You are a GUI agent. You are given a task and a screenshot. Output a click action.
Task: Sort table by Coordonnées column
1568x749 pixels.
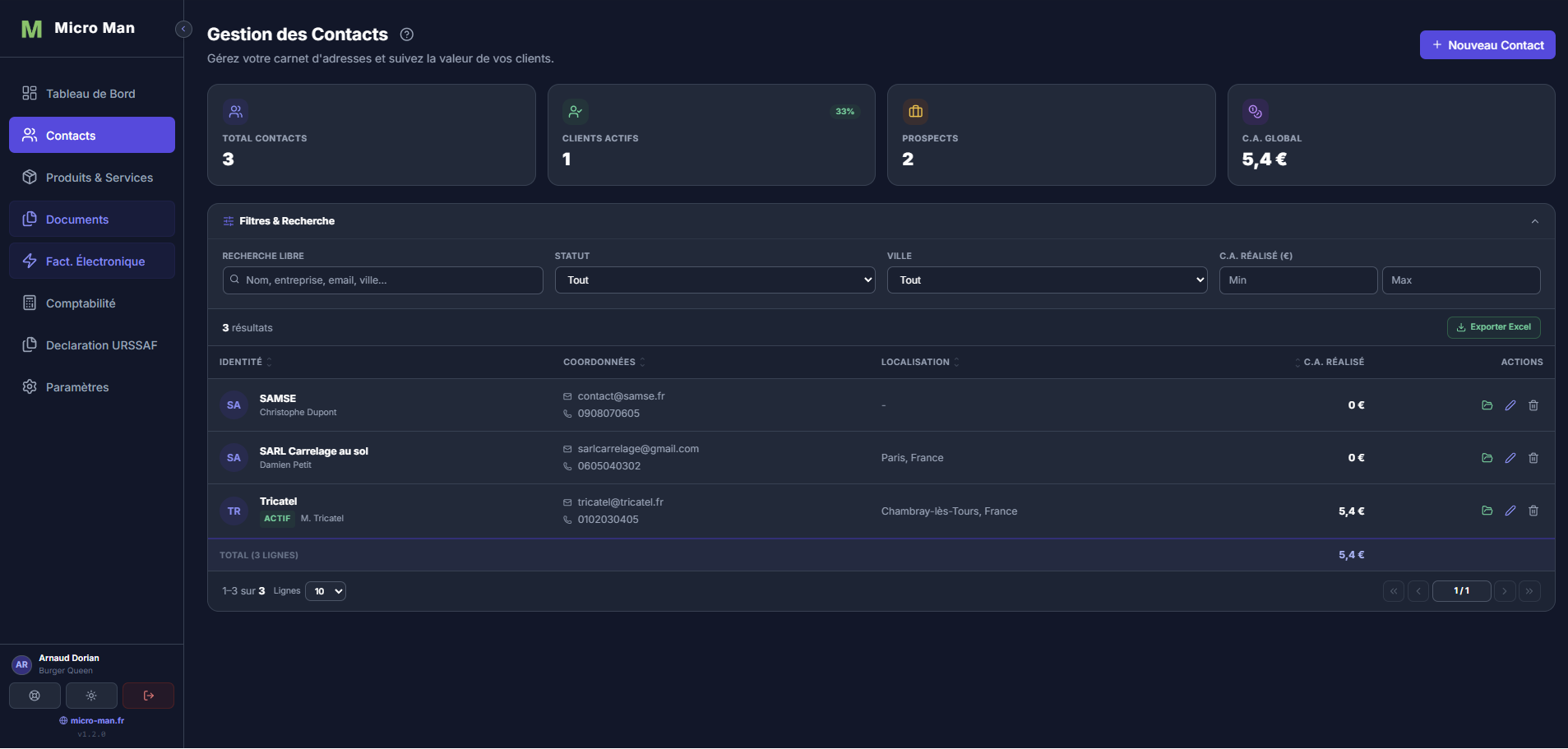tap(604, 363)
